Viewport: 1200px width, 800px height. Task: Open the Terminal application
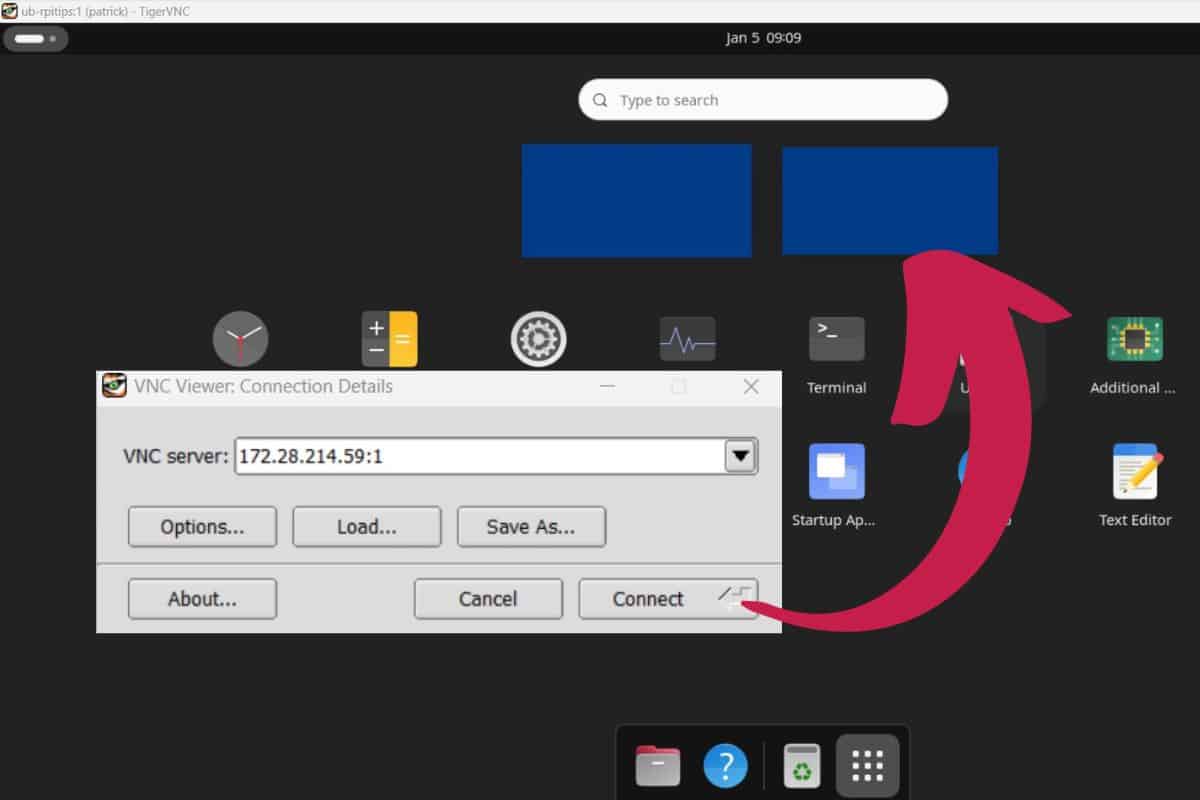pyautogui.click(x=836, y=338)
